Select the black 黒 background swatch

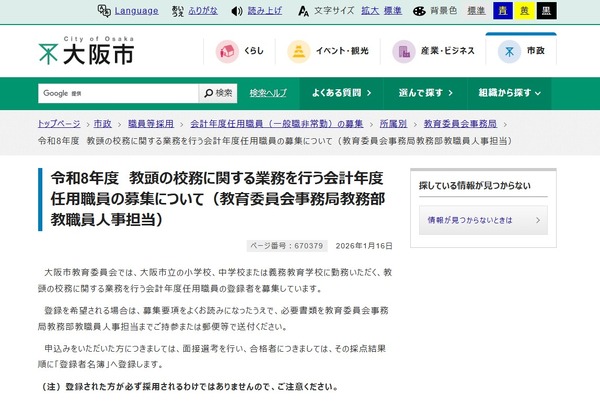click(x=546, y=11)
